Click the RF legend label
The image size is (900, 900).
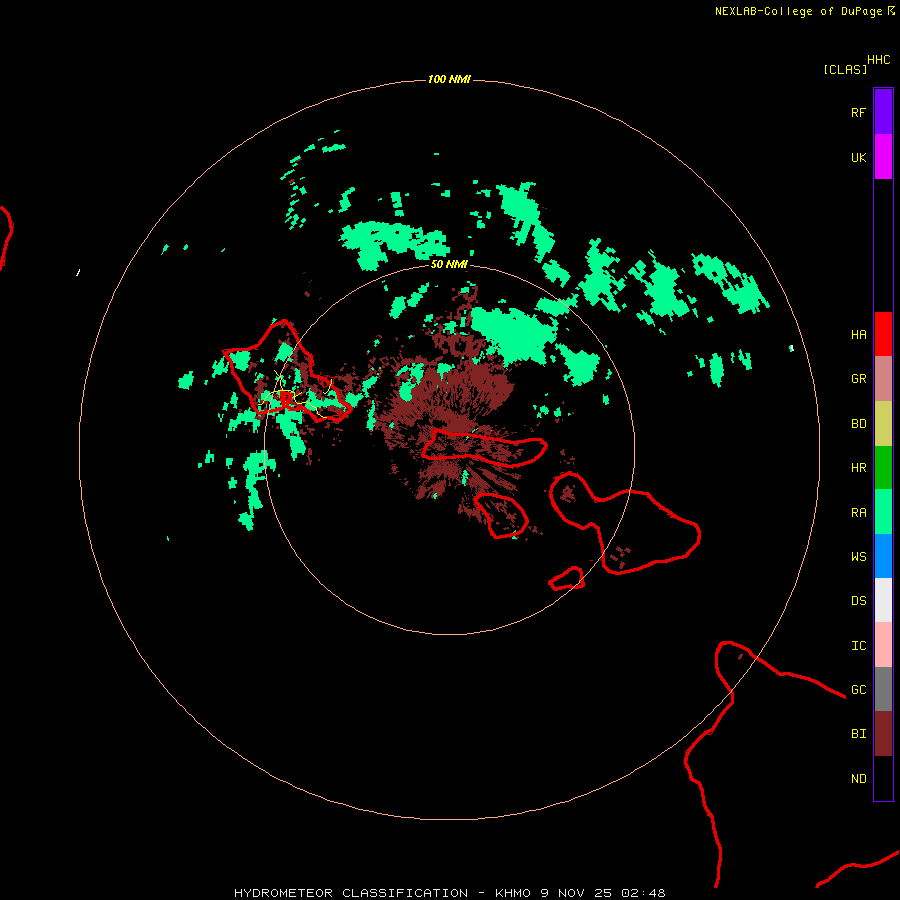point(858,112)
